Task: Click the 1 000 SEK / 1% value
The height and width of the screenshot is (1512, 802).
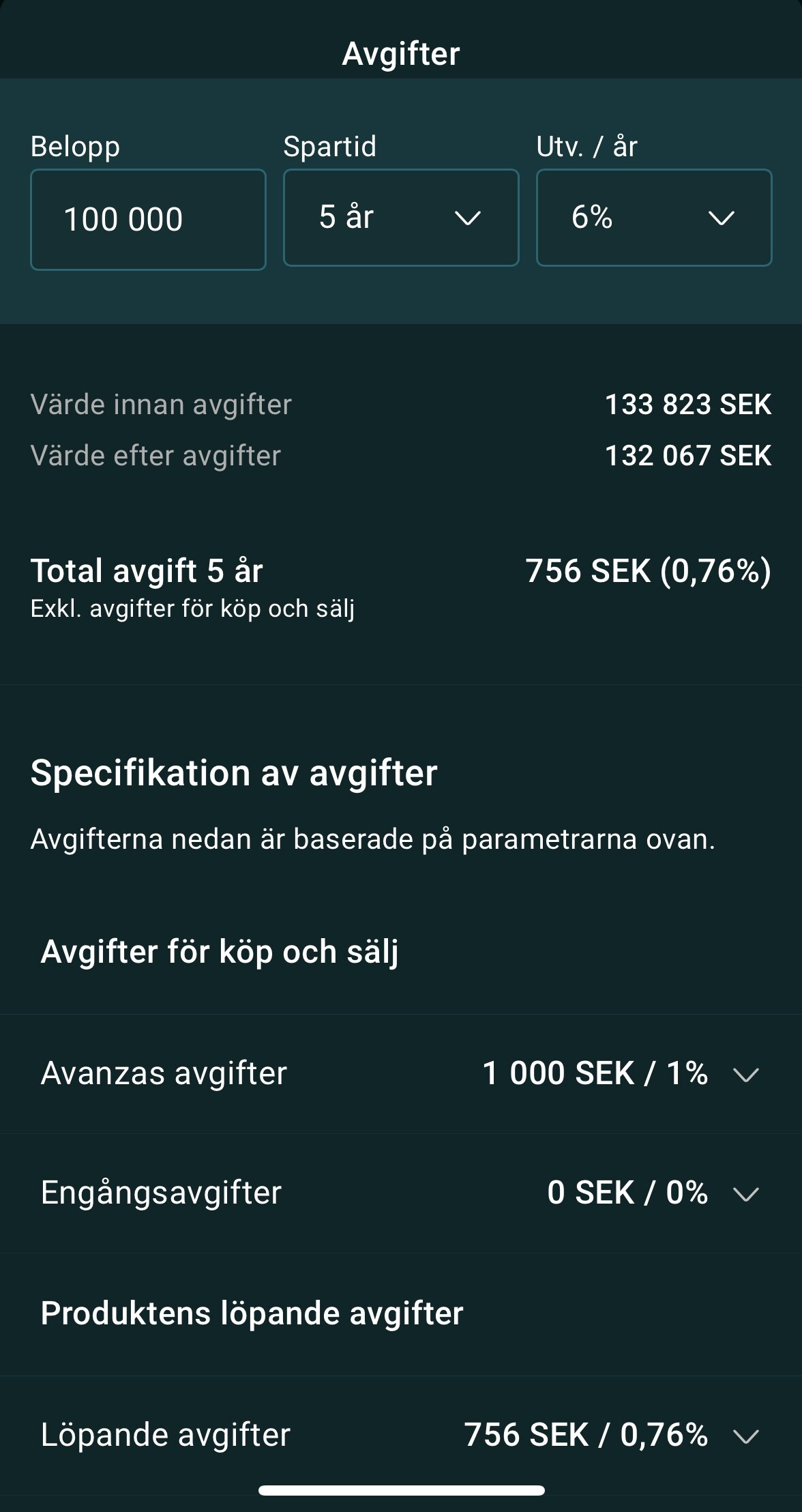Action: tap(595, 1073)
